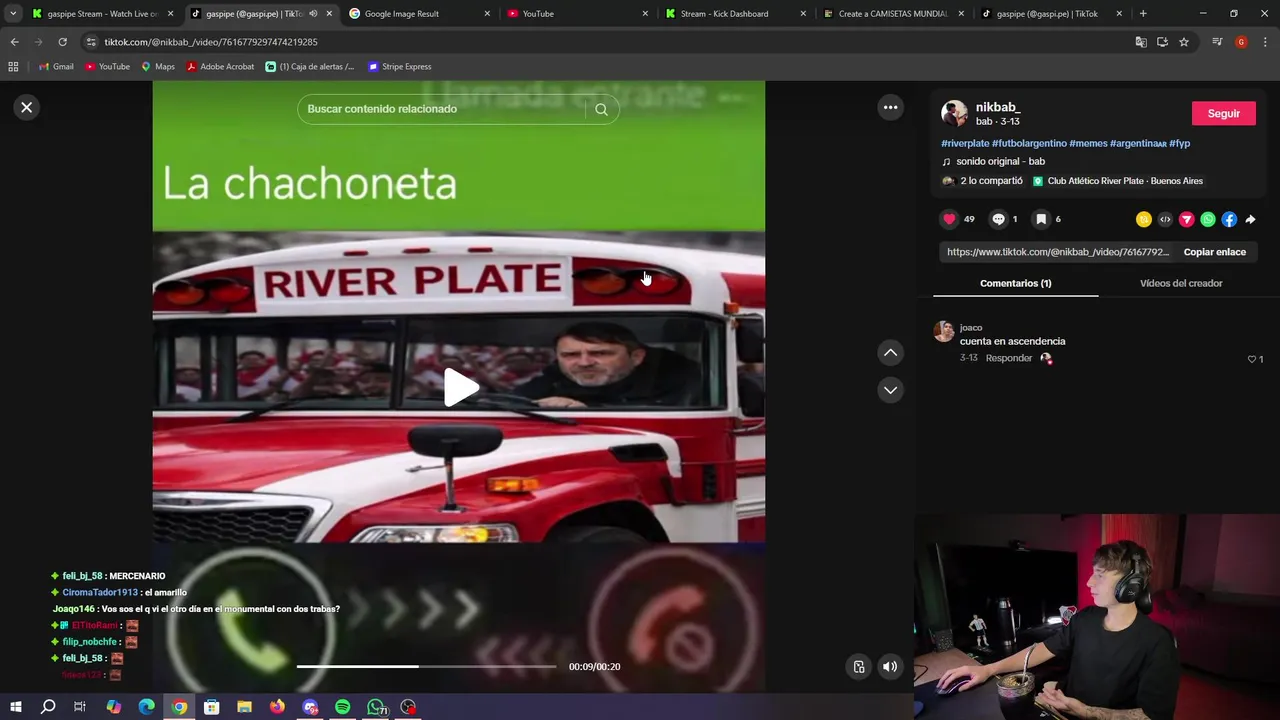Open more share options arrow
The width and height of the screenshot is (1280, 720).
(1250, 219)
